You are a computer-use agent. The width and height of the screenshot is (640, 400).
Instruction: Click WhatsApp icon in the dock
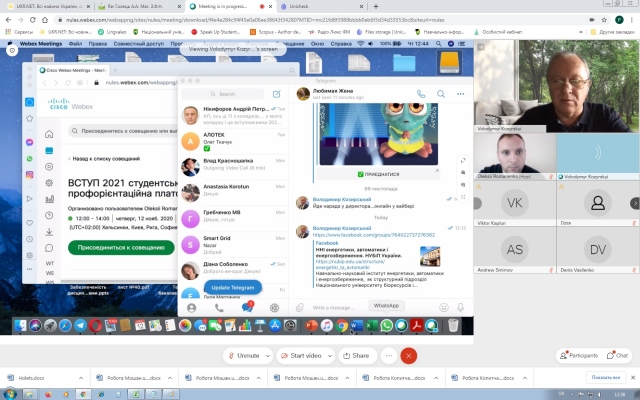coord(386,325)
